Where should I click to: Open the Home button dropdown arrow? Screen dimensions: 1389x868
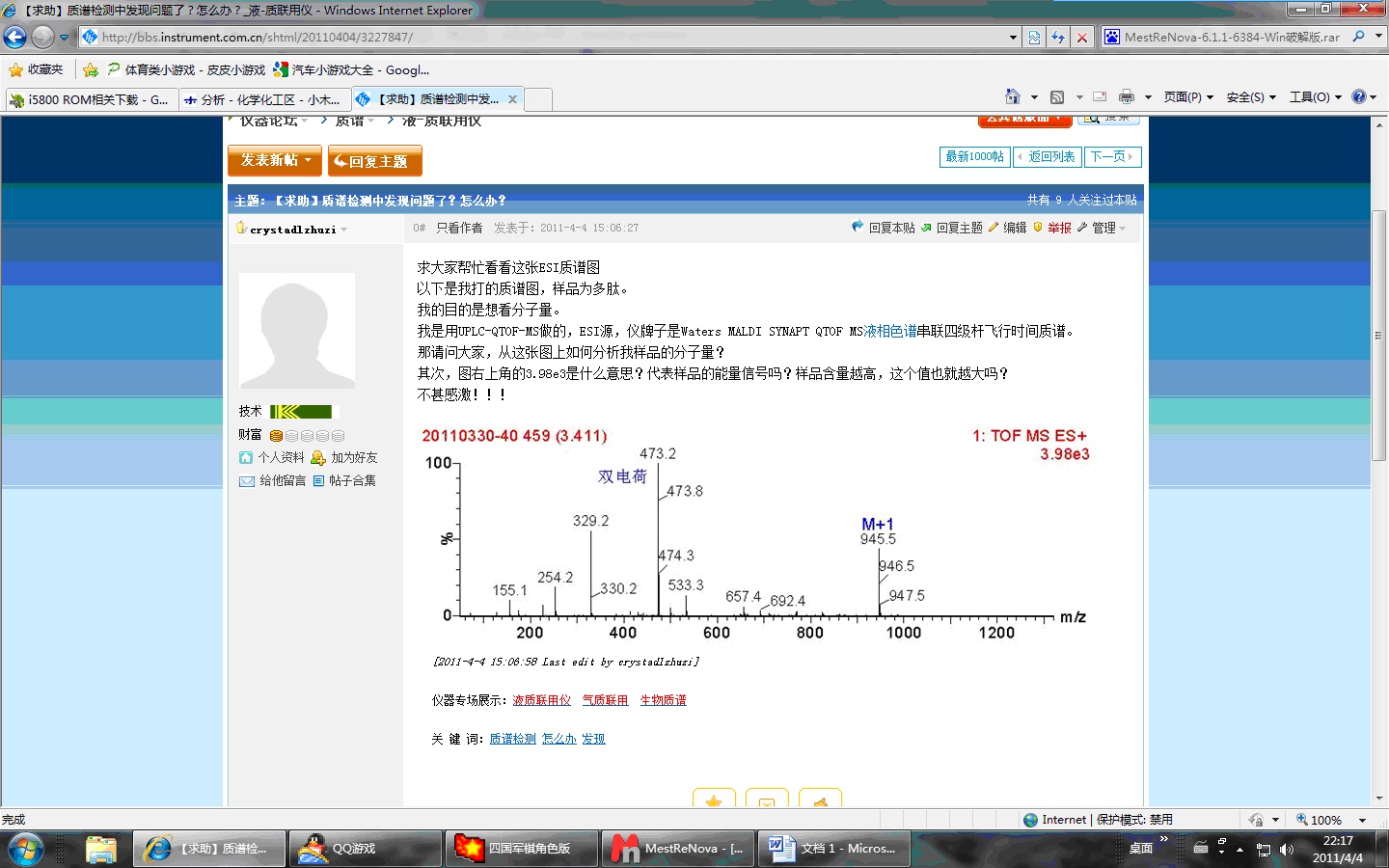[x=1034, y=97]
